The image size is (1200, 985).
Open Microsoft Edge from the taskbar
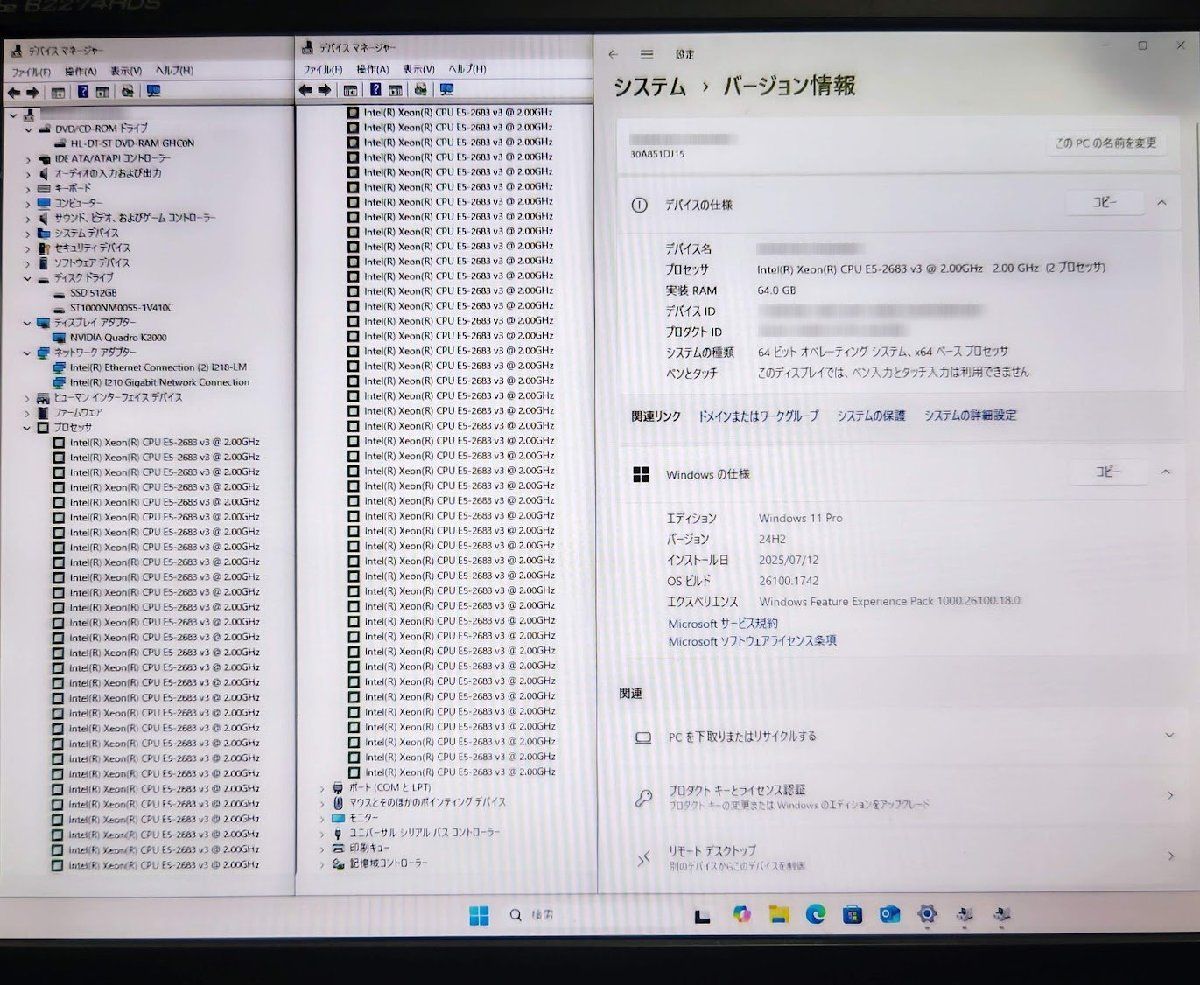[x=815, y=914]
